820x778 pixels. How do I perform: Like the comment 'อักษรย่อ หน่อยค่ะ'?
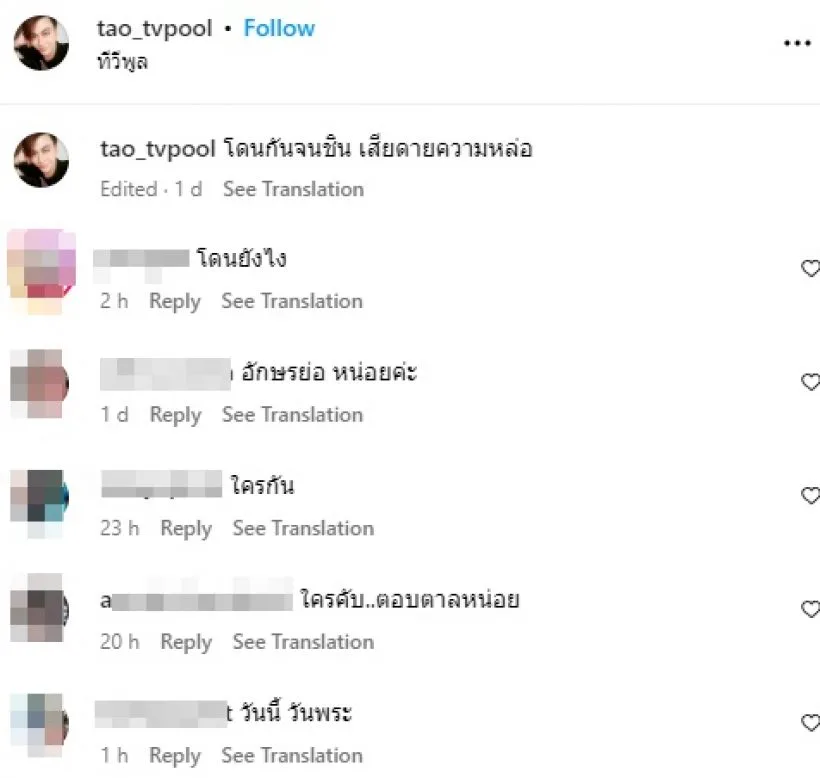click(x=810, y=382)
